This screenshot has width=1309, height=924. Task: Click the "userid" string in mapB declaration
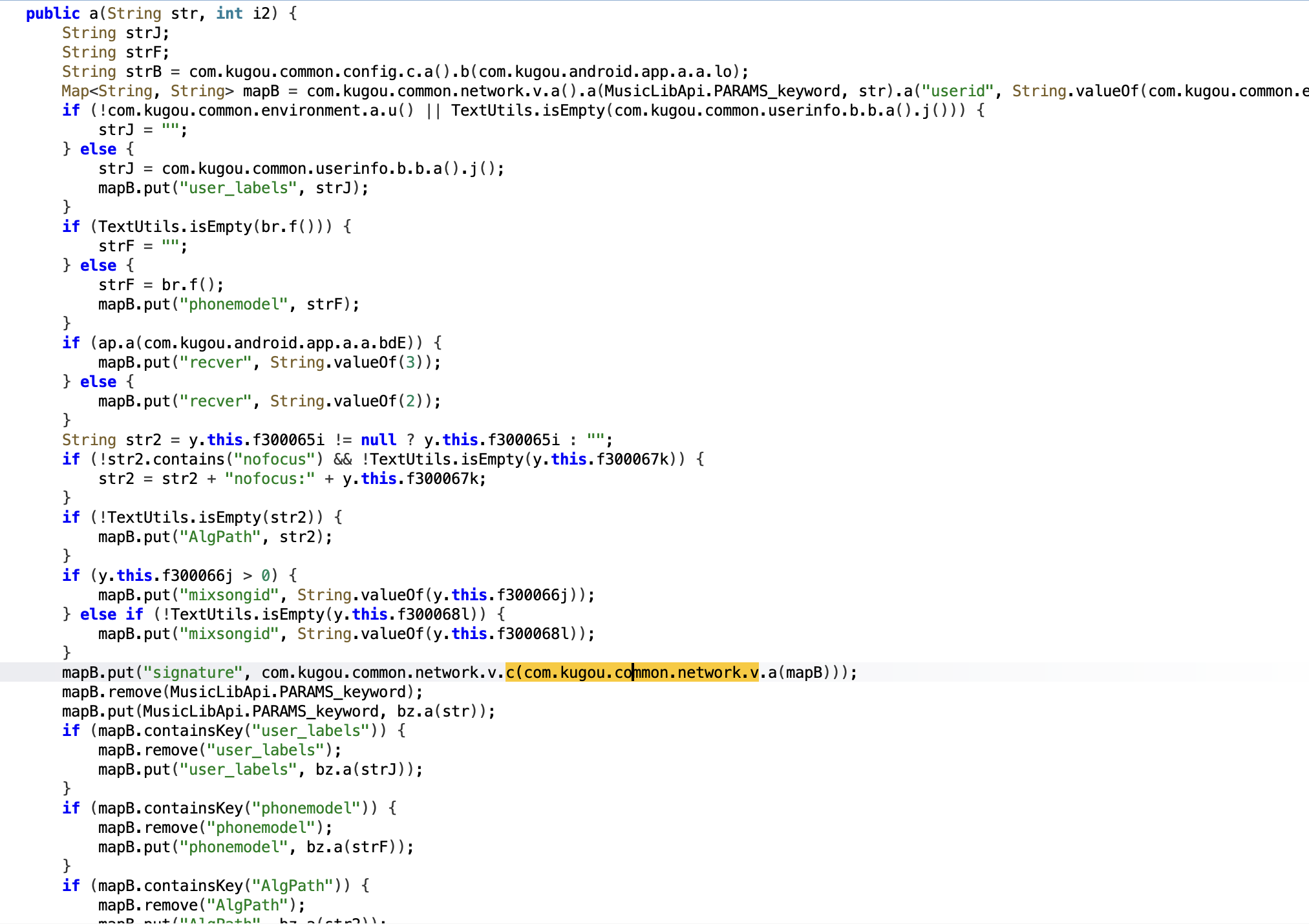[957, 91]
